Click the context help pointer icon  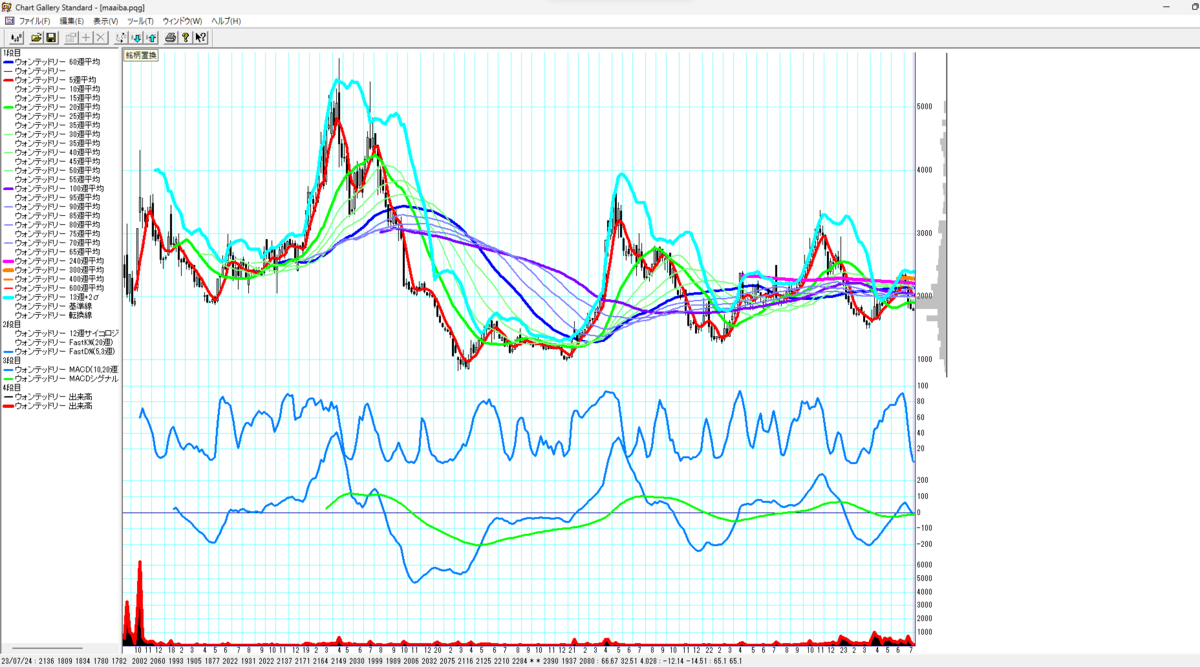tap(201, 37)
